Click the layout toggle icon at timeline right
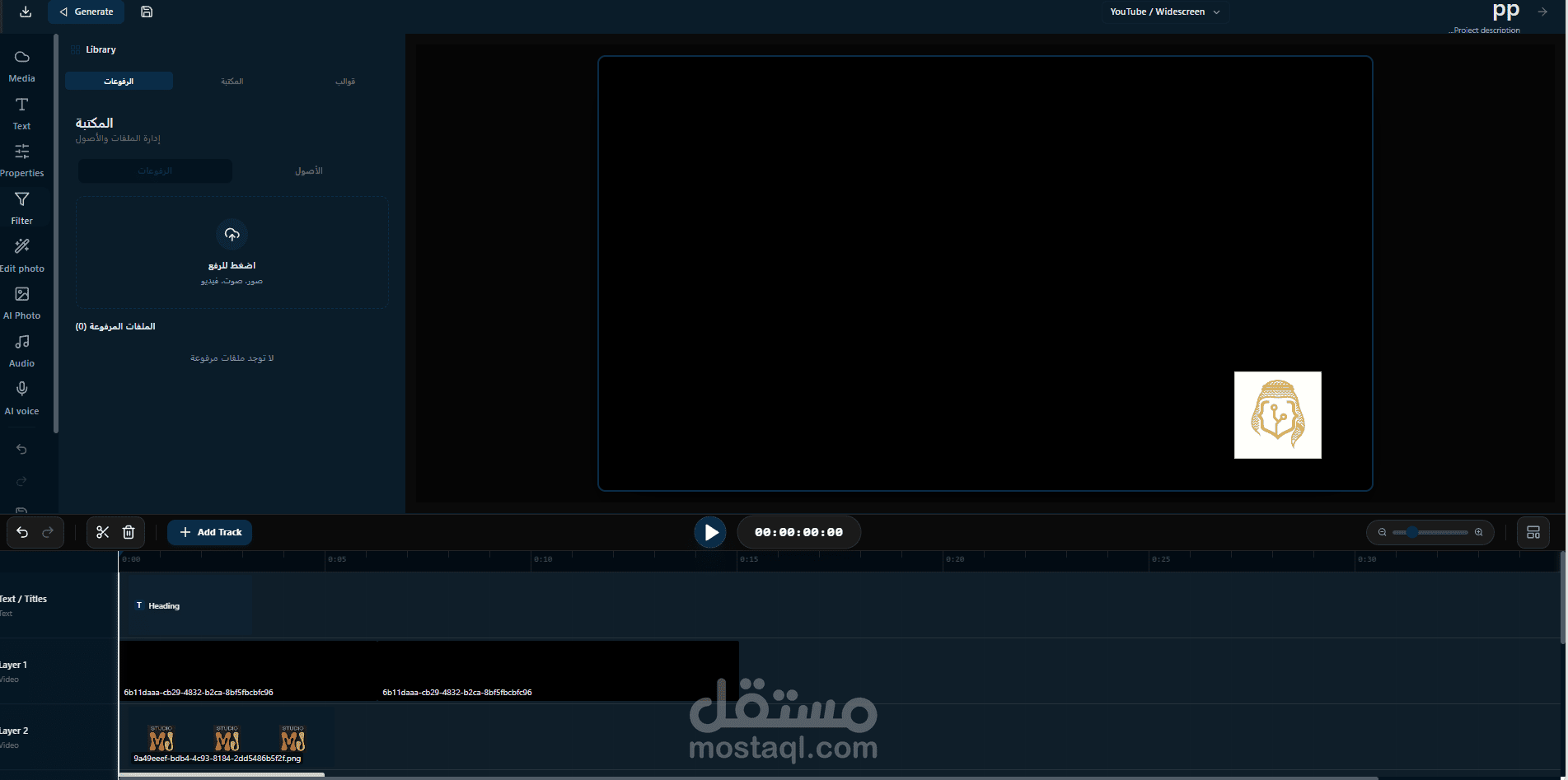The image size is (1568, 780). [x=1533, y=532]
